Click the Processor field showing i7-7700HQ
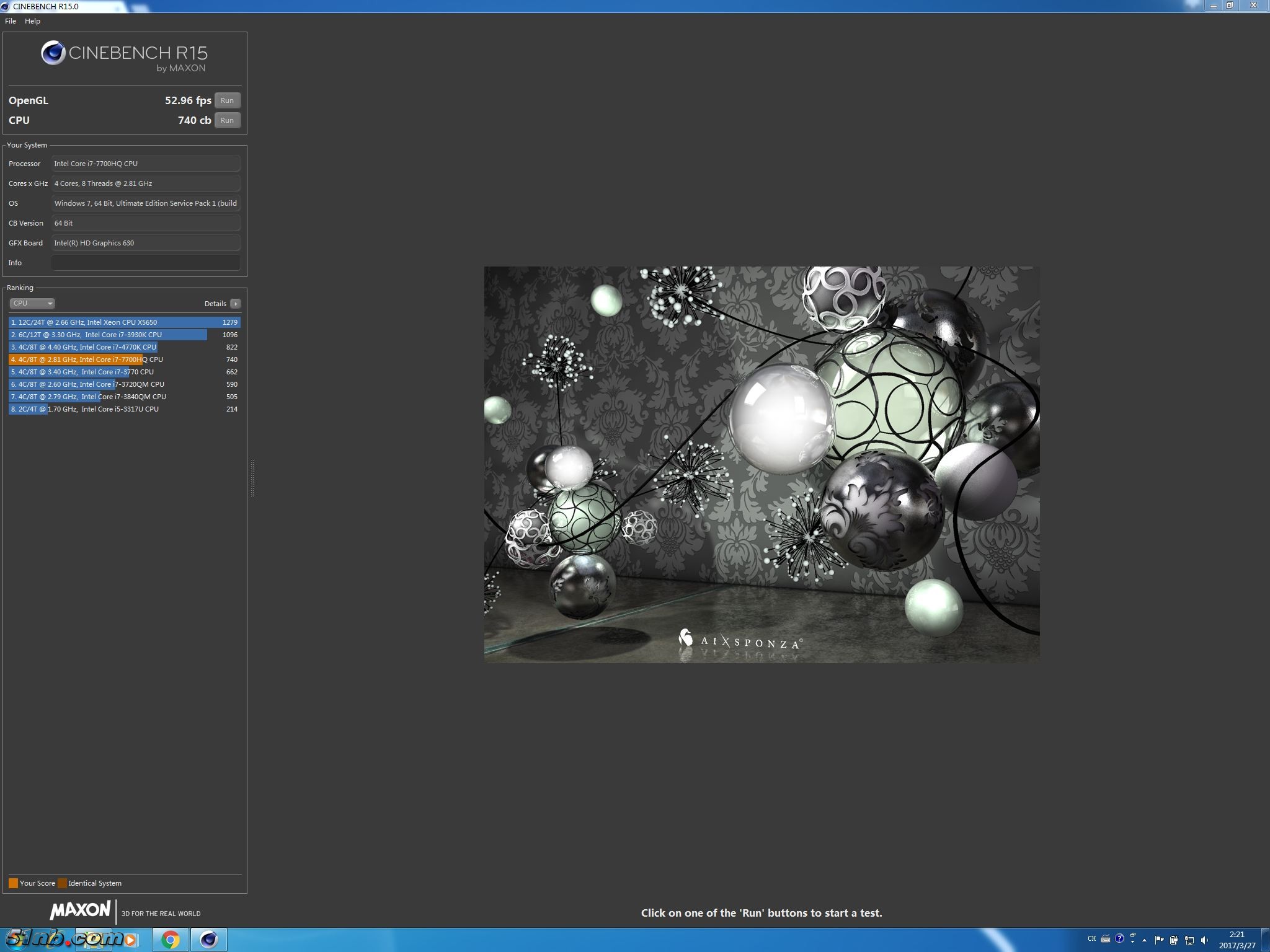This screenshot has width=1270, height=952. pyautogui.click(x=145, y=164)
